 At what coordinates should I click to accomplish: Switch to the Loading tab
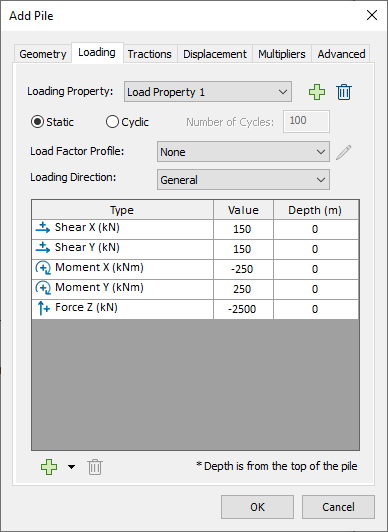[x=97, y=52]
